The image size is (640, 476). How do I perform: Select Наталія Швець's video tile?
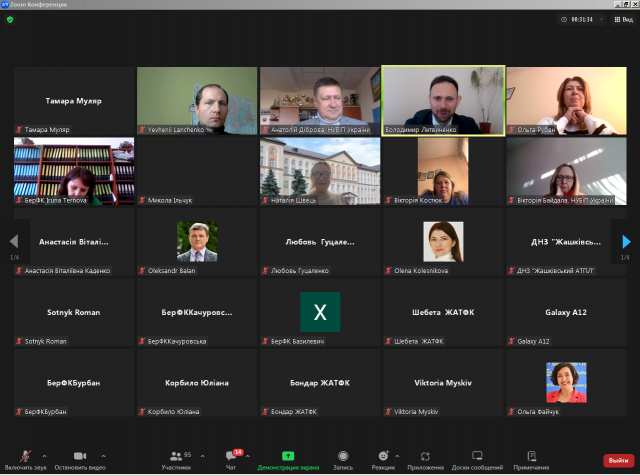[320, 171]
